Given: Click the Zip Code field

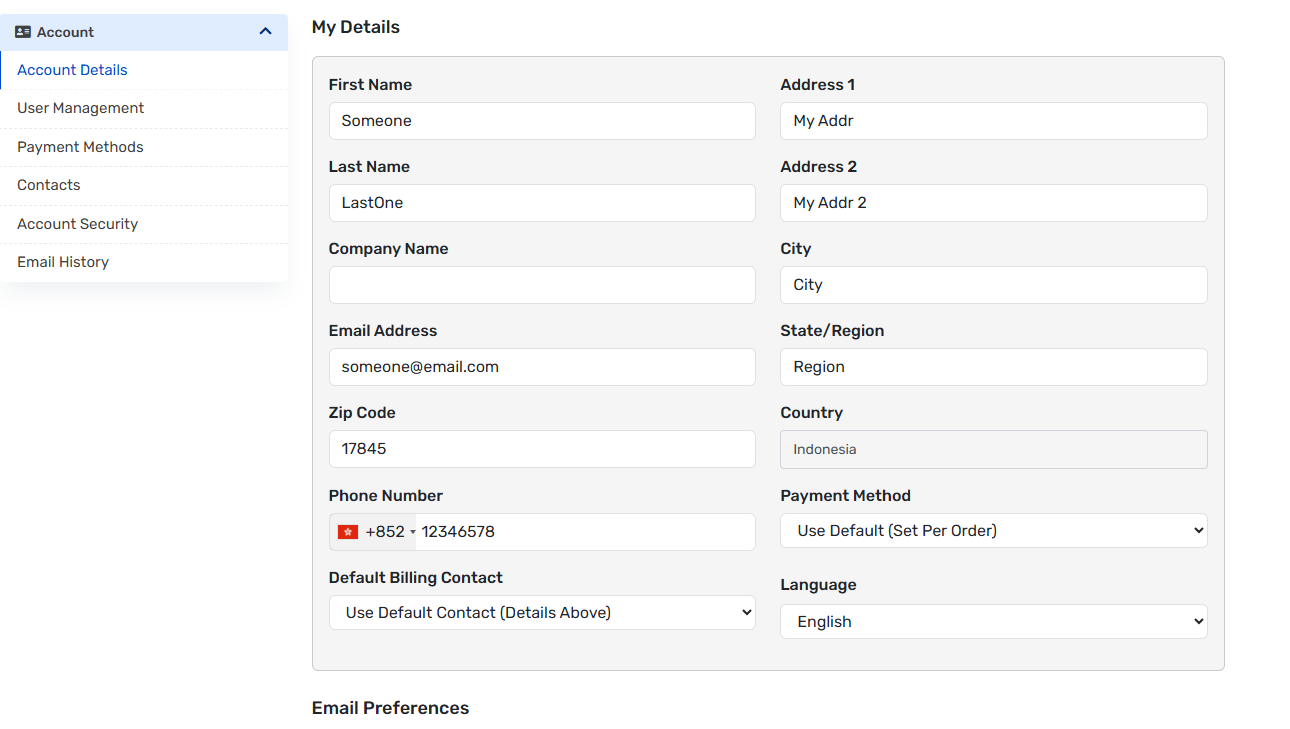Looking at the screenshot, I should tap(542, 449).
